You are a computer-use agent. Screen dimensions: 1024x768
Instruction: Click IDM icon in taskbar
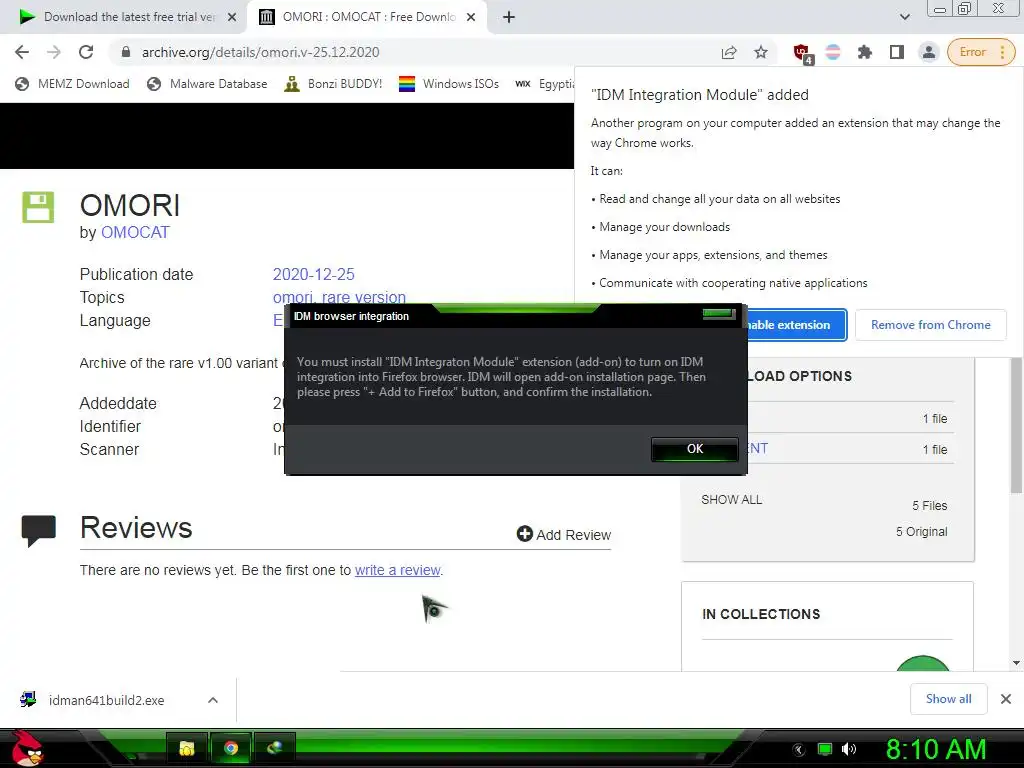[274, 748]
